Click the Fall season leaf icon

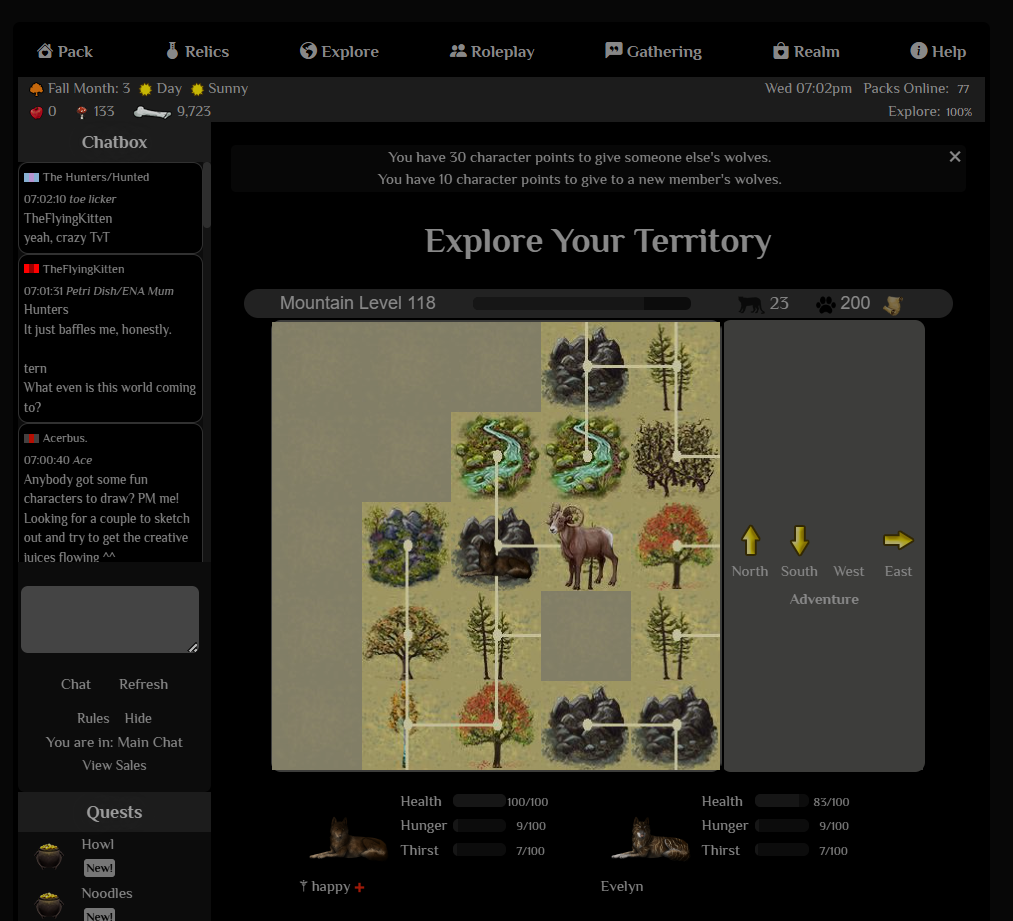click(36, 89)
